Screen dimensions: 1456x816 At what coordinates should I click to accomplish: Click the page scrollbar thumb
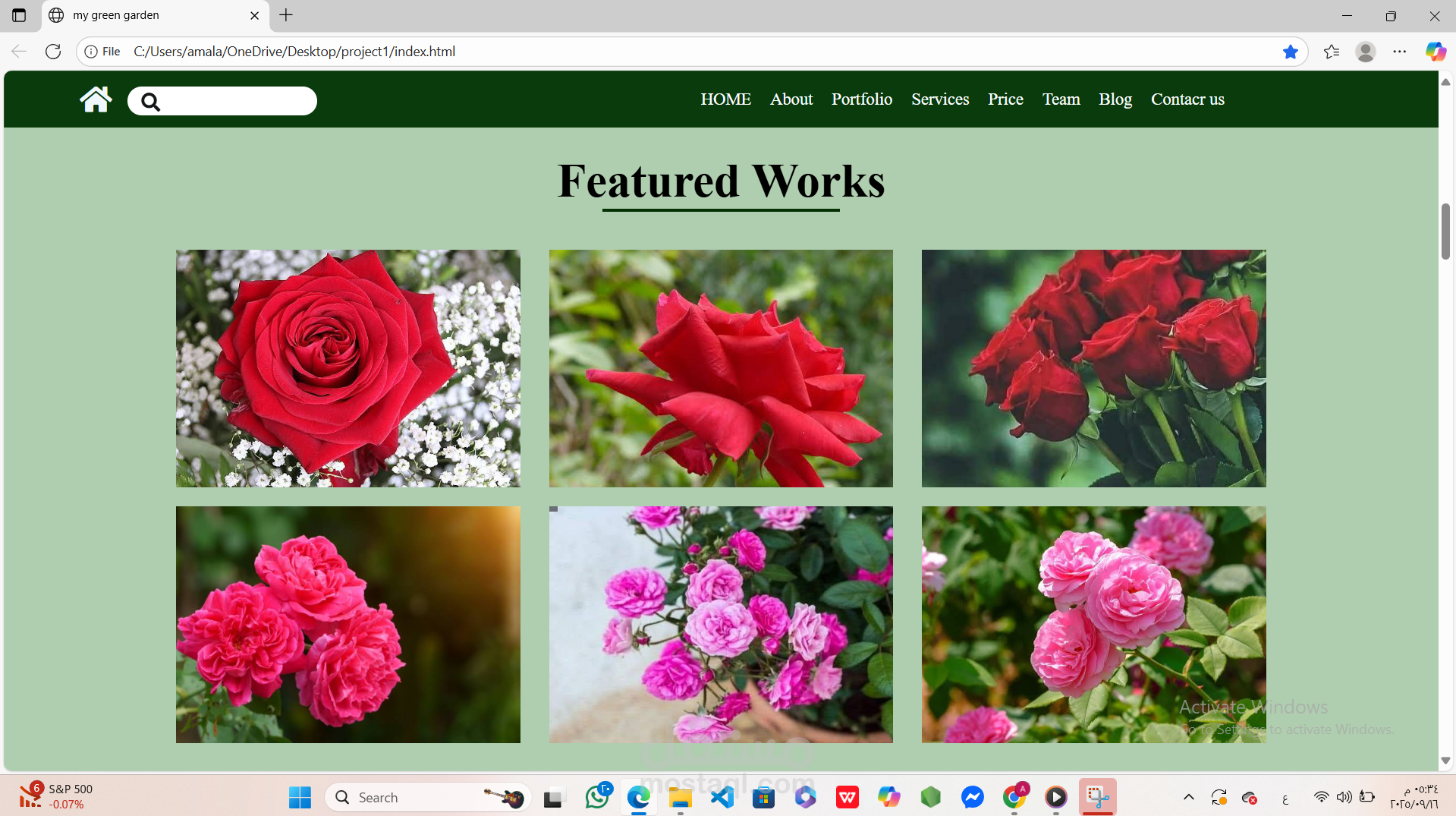point(1445,232)
